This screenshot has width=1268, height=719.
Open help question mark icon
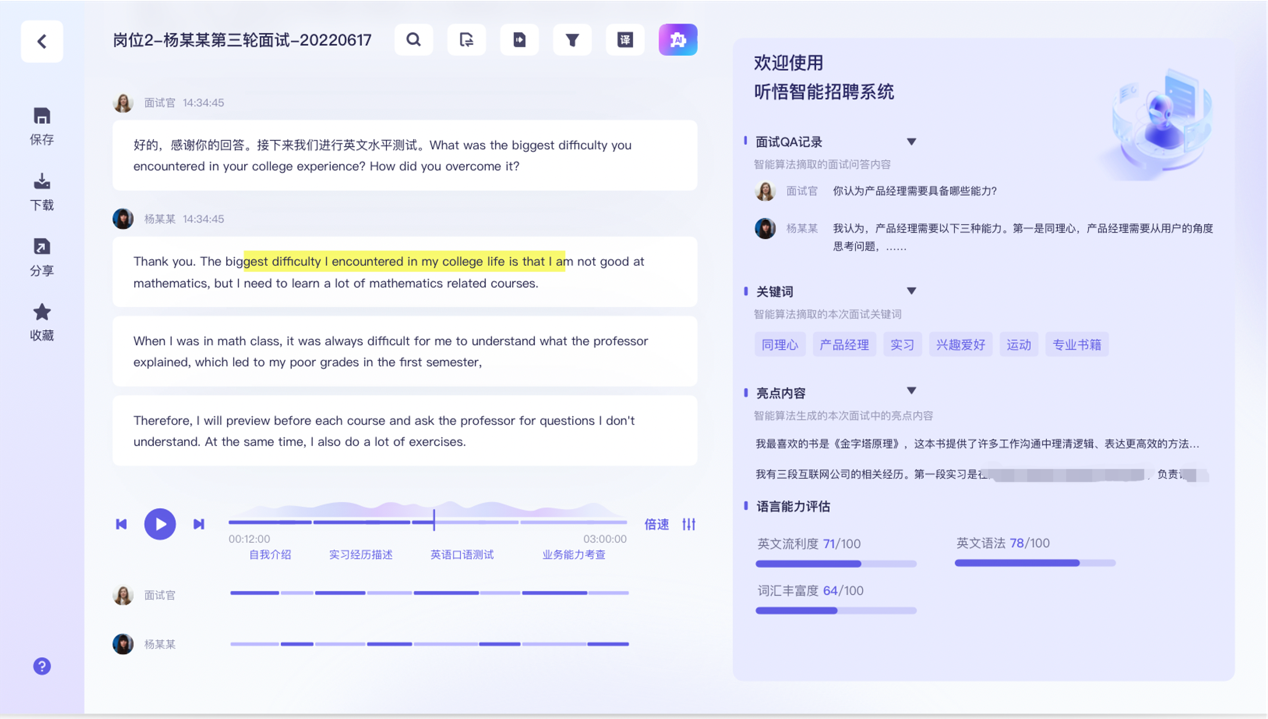coord(42,666)
